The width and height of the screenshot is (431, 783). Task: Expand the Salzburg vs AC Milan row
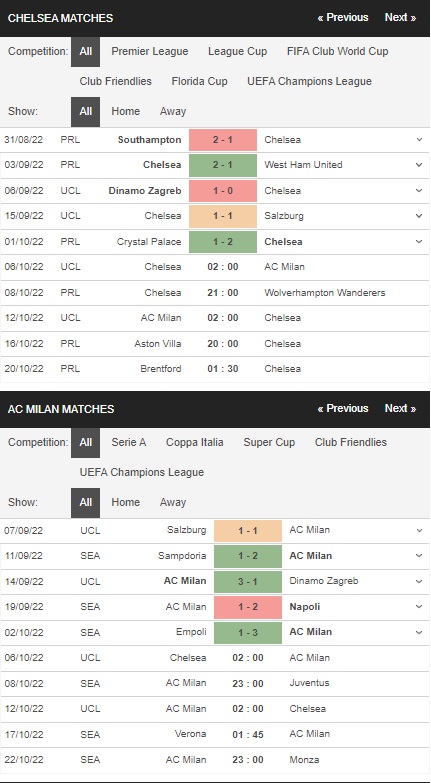pos(419,530)
